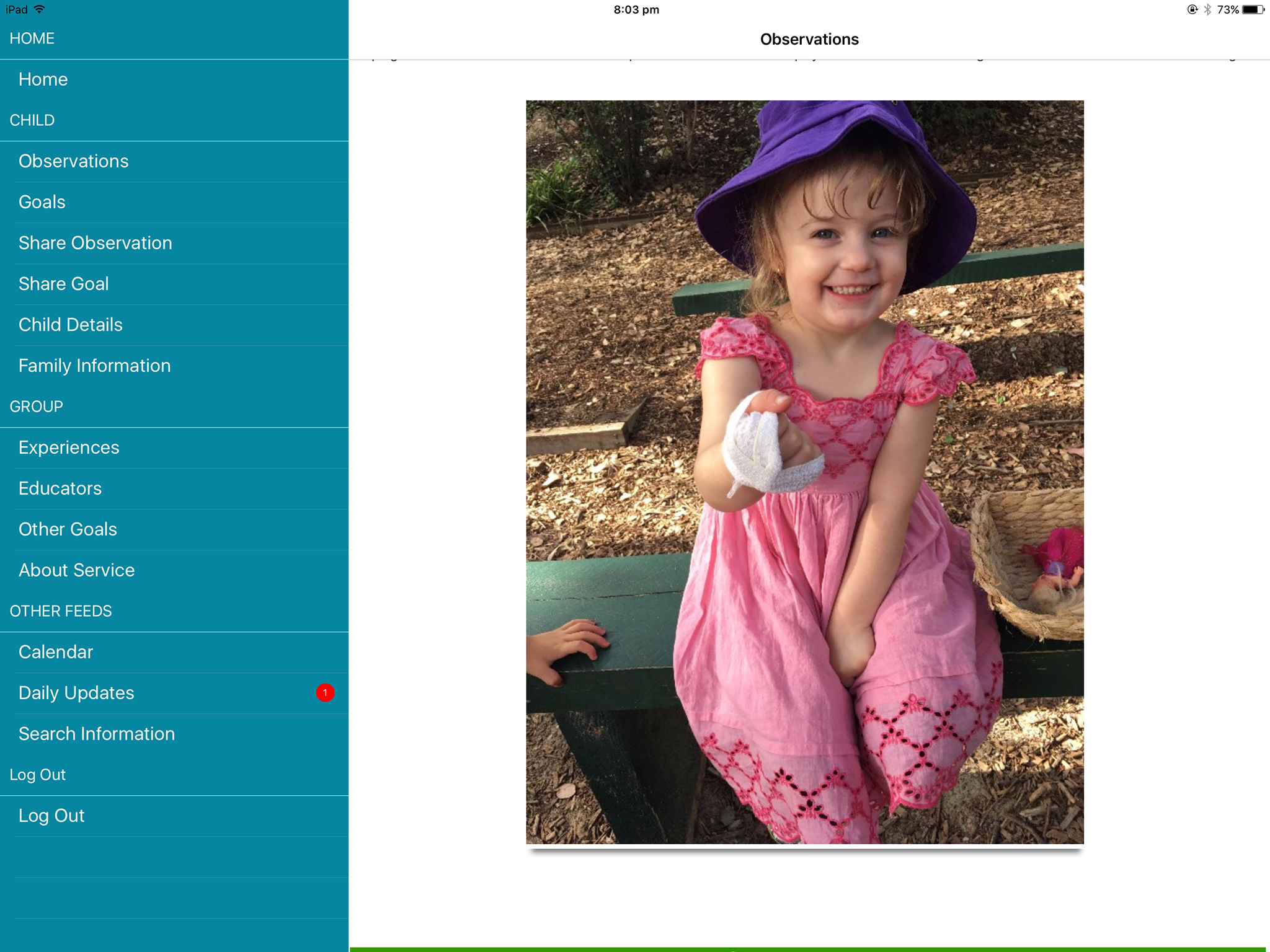The width and height of the screenshot is (1270, 952).
Task: Open Observations in the sidebar
Action: pos(174,161)
